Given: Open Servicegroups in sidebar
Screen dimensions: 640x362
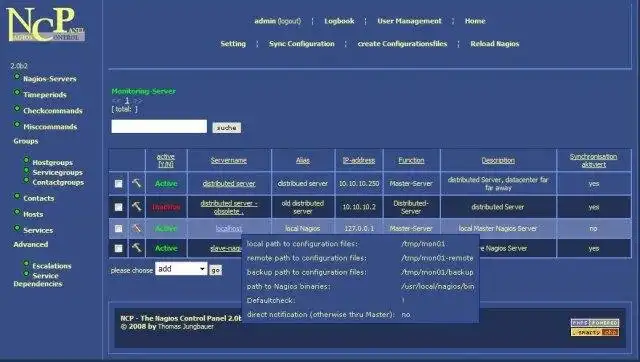Looking at the screenshot, I should [58, 173].
